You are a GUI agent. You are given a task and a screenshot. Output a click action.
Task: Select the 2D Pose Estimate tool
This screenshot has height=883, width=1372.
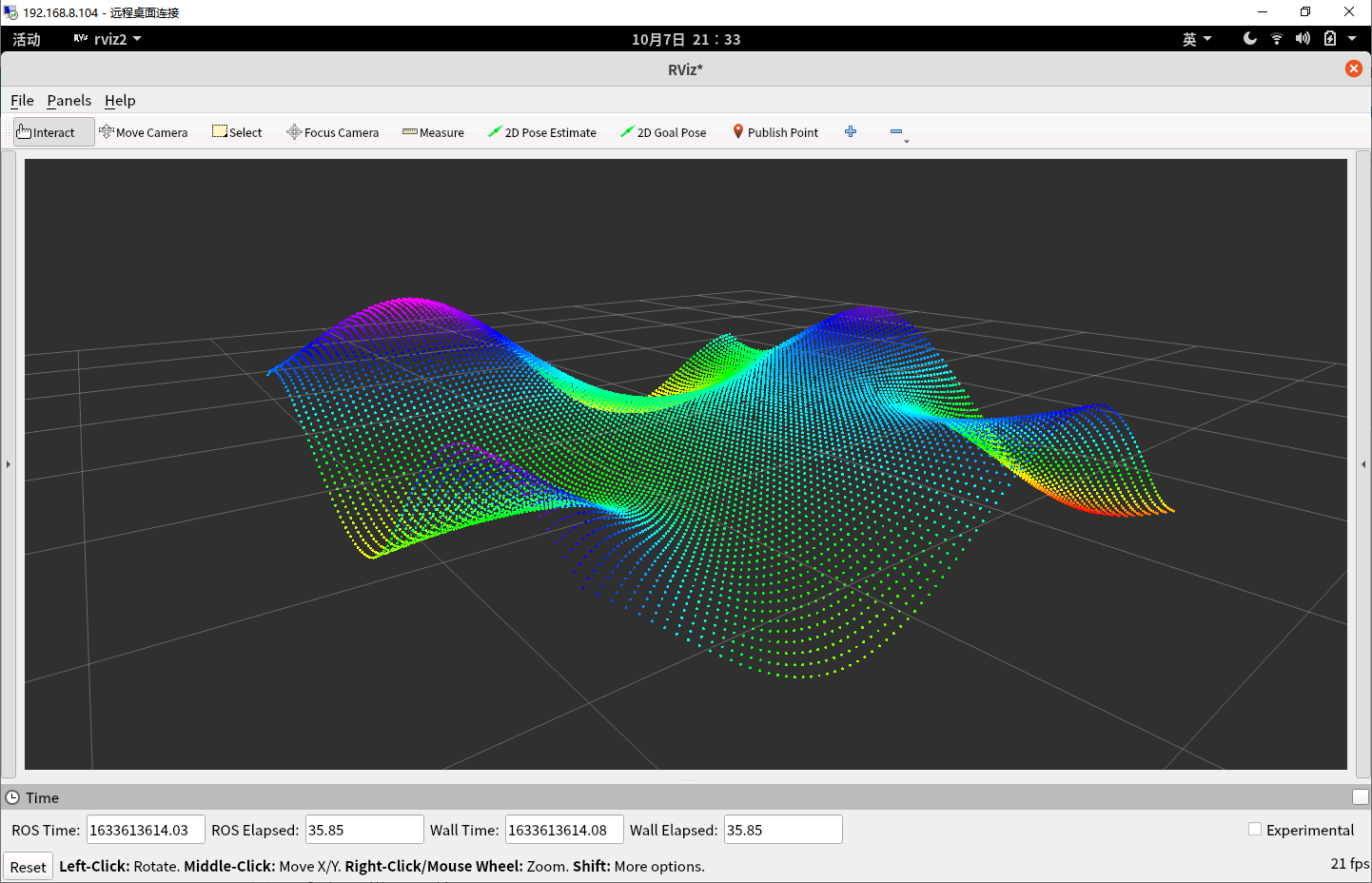(x=542, y=132)
